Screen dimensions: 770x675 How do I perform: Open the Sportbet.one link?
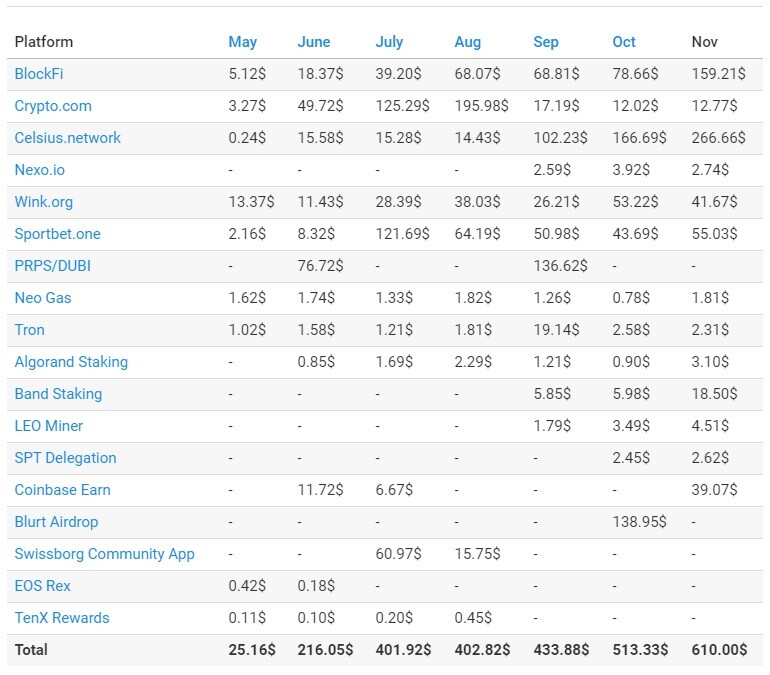(57, 234)
